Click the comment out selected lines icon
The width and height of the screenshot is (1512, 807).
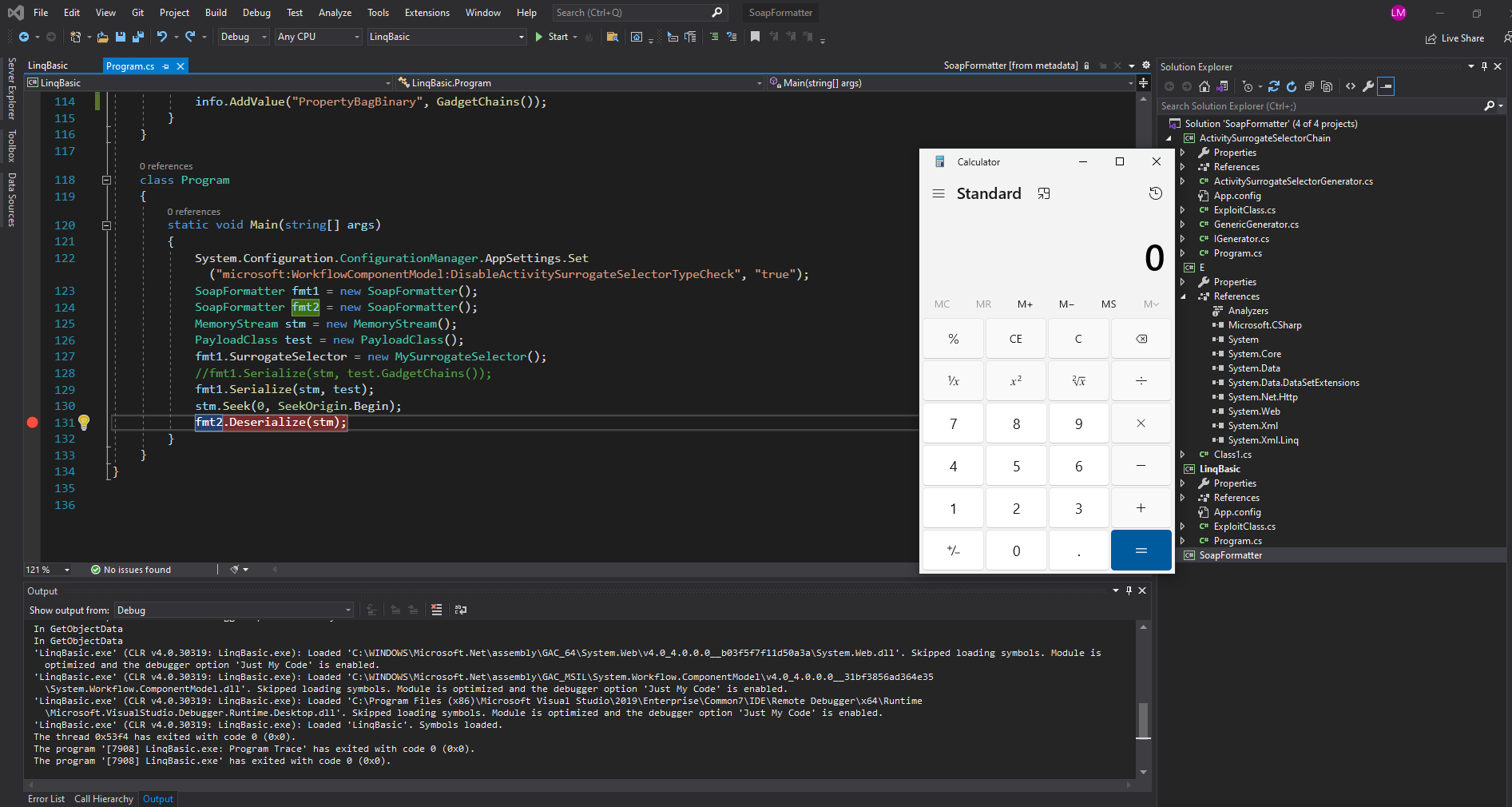click(x=714, y=37)
